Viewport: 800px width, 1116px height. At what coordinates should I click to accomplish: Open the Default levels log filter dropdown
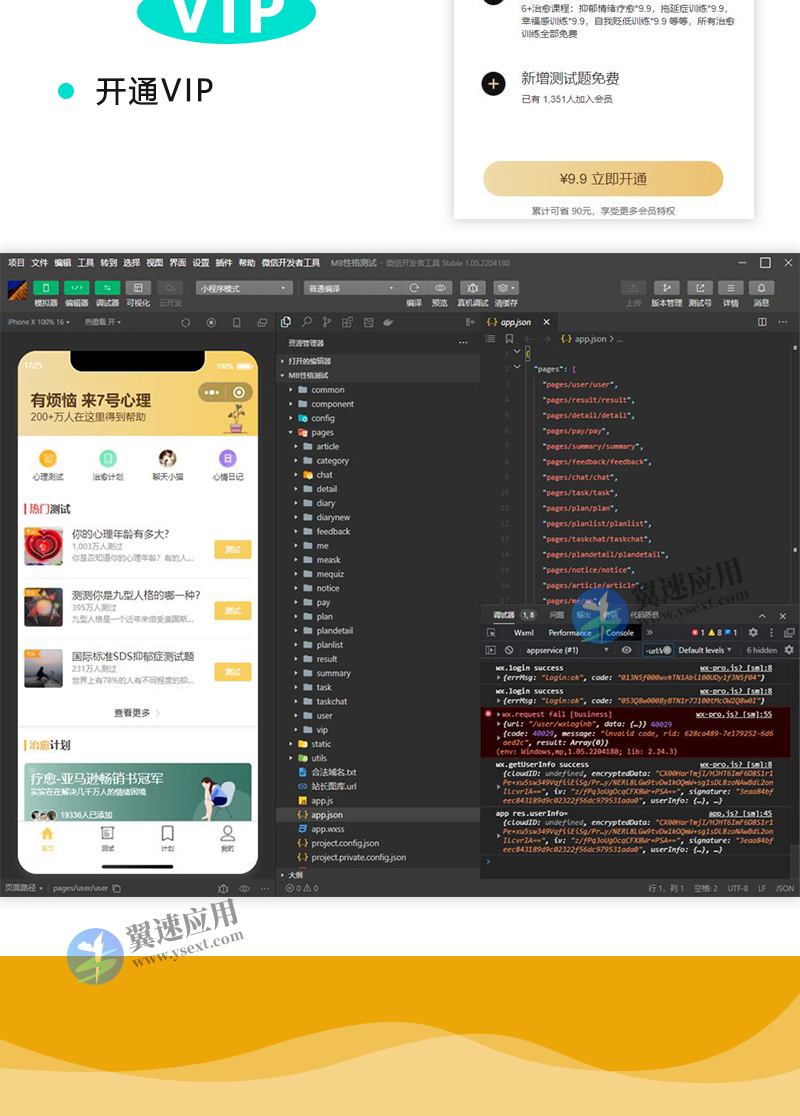pos(704,649)
